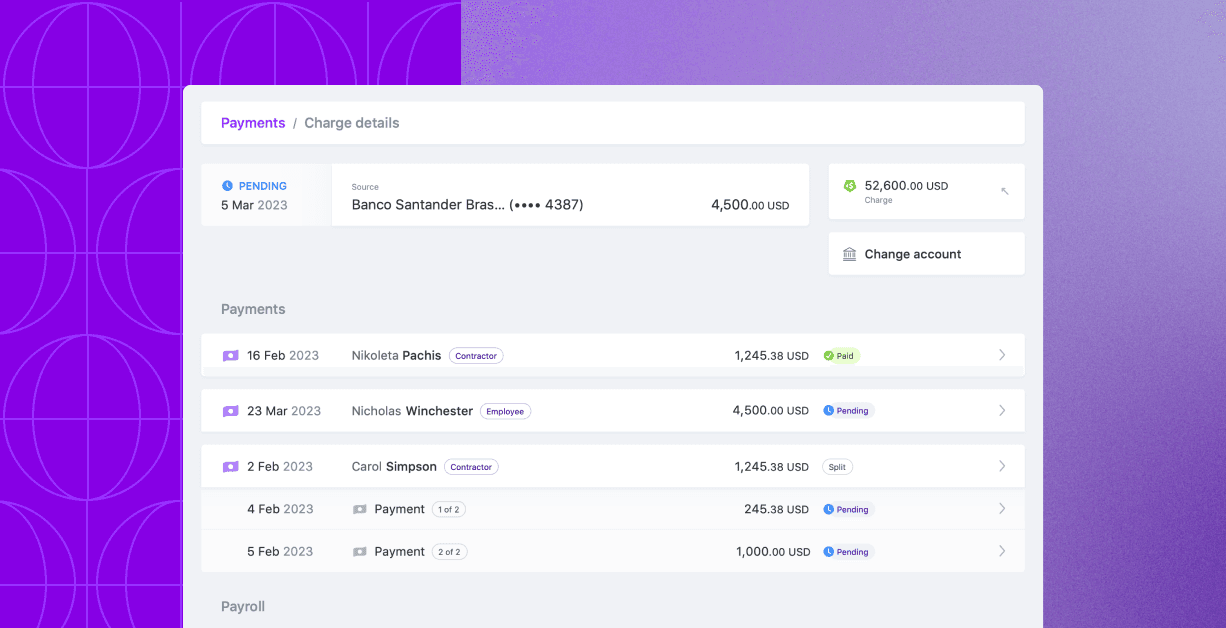Click the gray payment icon on 4 Feb row
This screenshot has width=1226, height=628.
coord(360,509)
